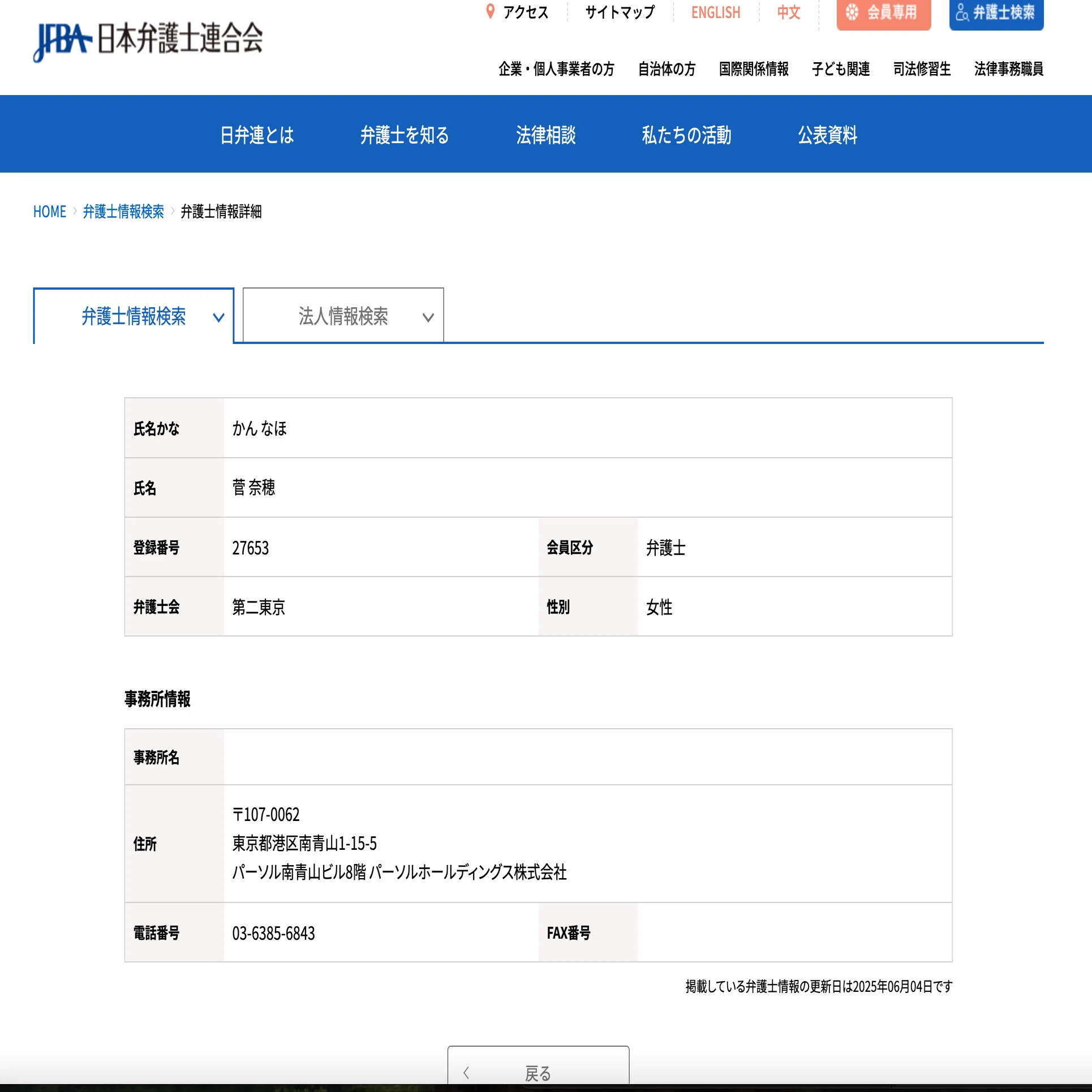This screenshot has height=1092, width=1092.
Task: Click the member-only gear icon
Action: pos(852,12)
